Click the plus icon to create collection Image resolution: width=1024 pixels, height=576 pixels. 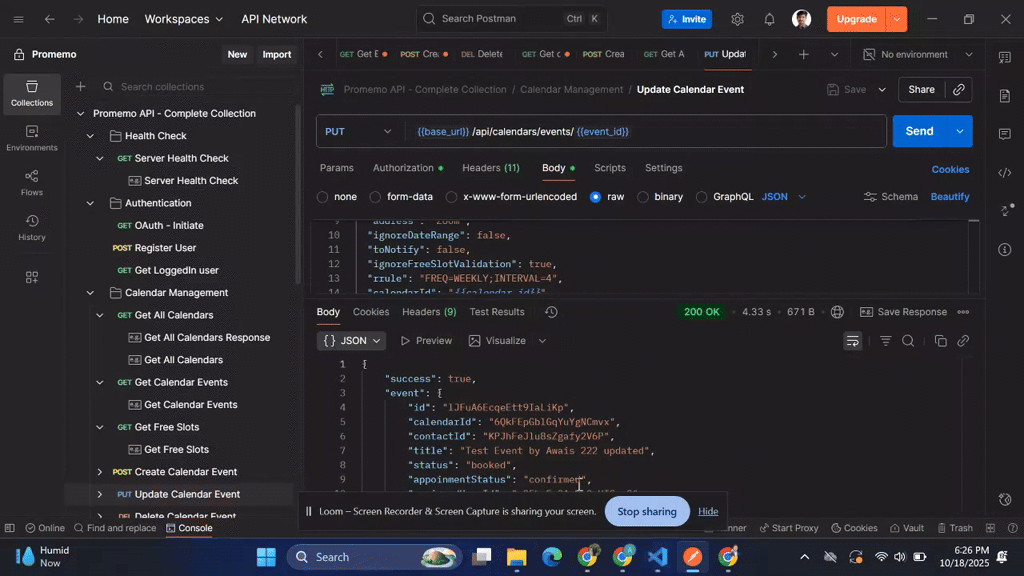pos(80,86)
